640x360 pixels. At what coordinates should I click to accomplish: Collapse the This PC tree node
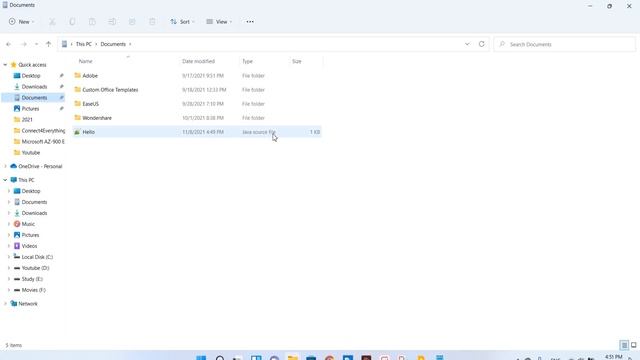pyautogui.click(x=5, y=180)
